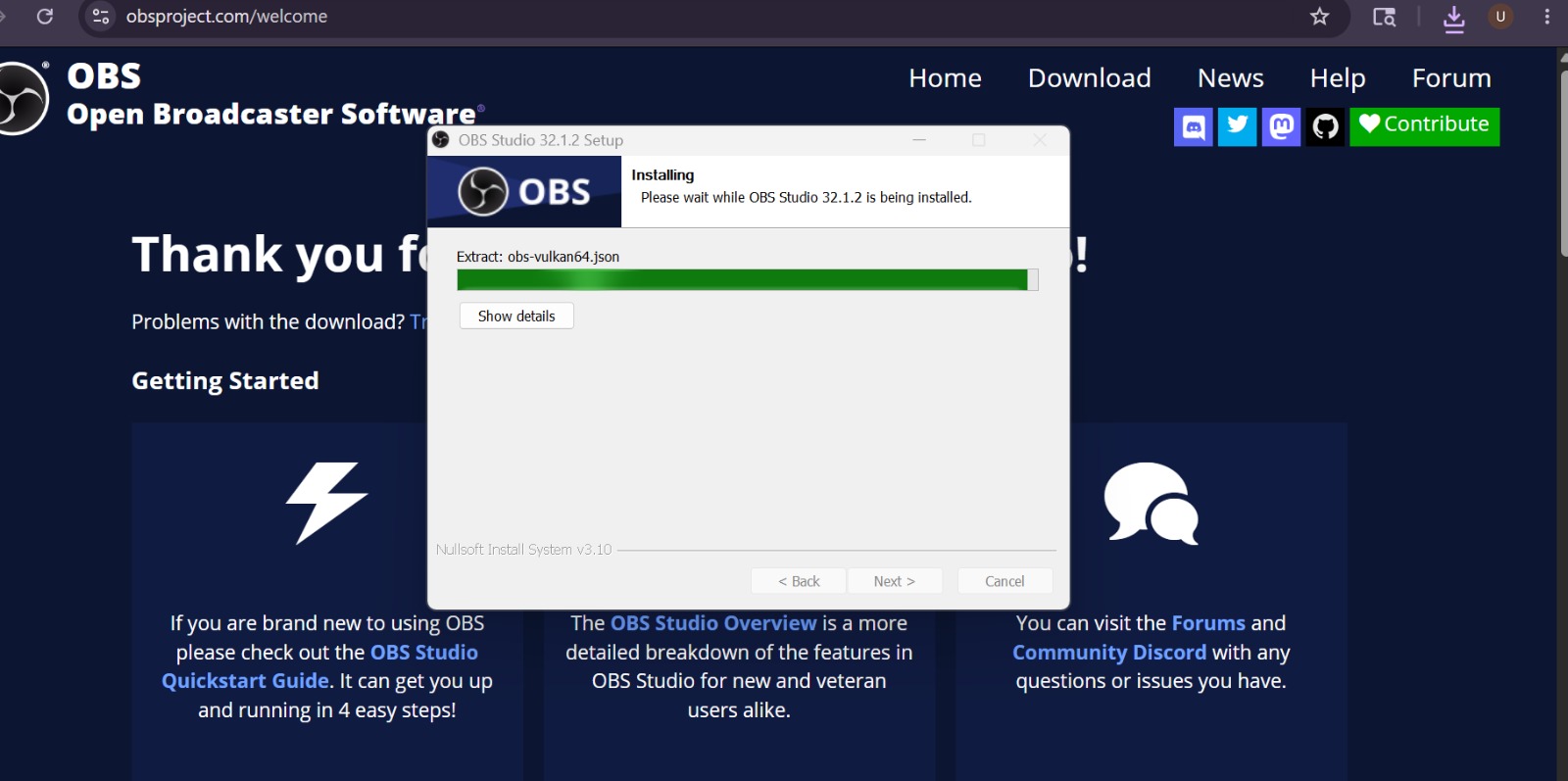This screenshot has height=781, width=1568.
Task: Open the News menu item
Action: coord(1230,77)
